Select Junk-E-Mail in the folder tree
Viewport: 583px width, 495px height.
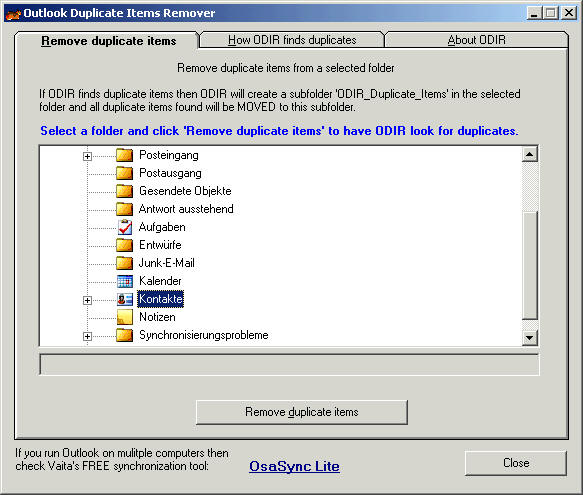[167, 263]
